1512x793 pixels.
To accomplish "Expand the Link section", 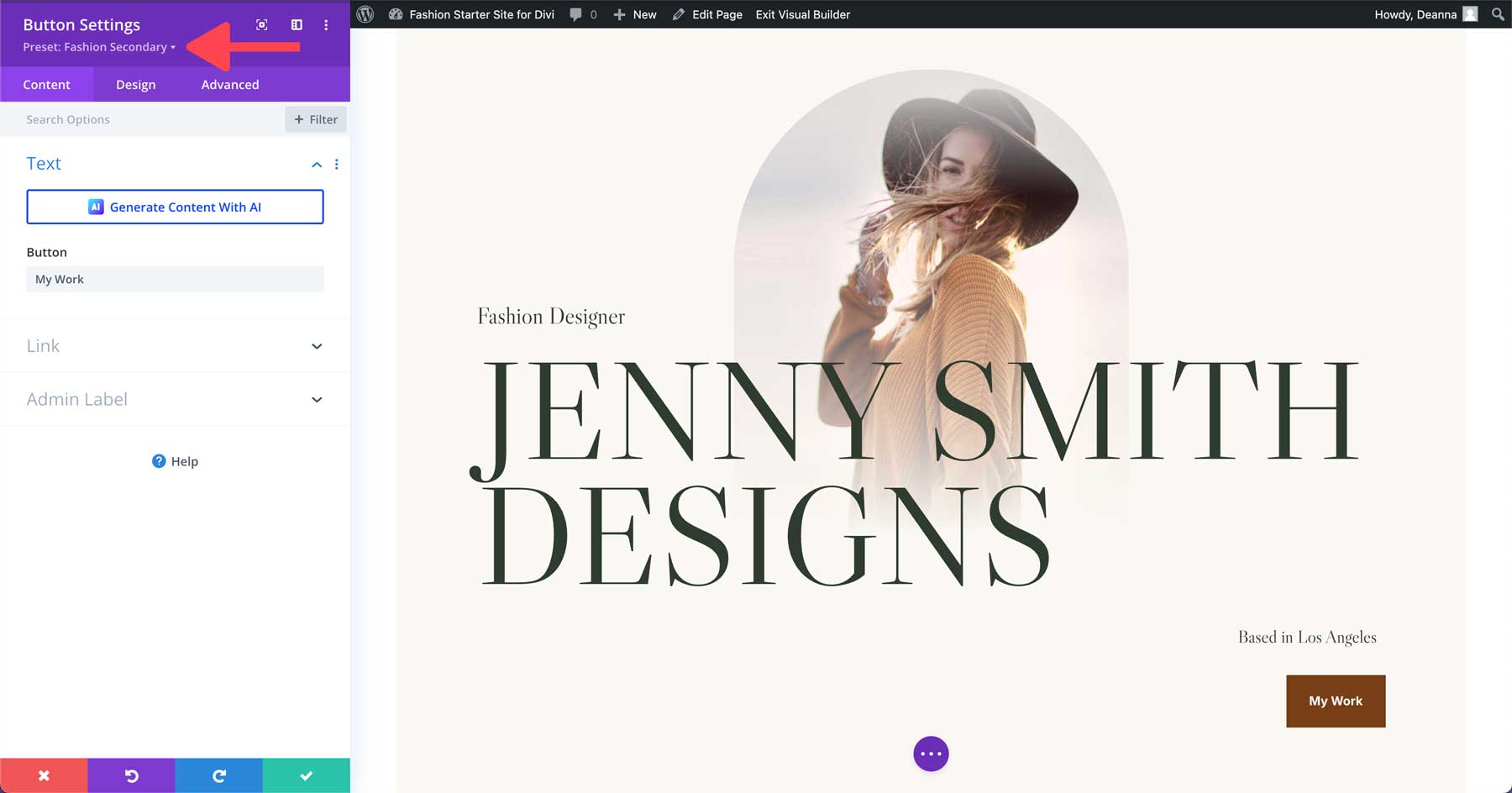I will [174, 345].
